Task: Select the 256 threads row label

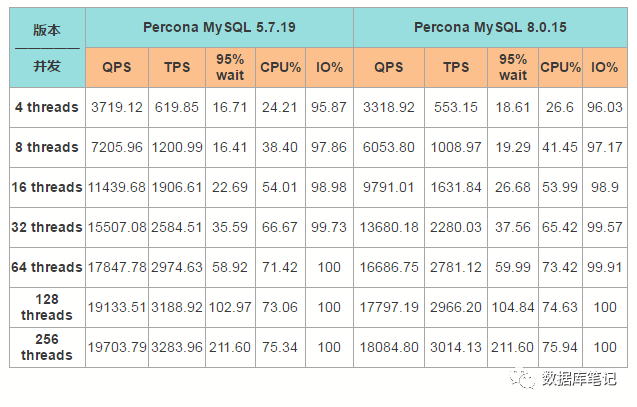Action: pos(47,347)
